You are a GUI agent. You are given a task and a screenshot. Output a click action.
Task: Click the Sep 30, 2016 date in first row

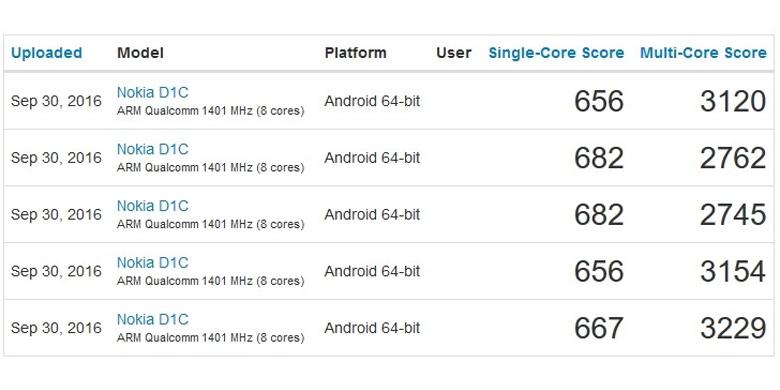click(x=56, y=101)
